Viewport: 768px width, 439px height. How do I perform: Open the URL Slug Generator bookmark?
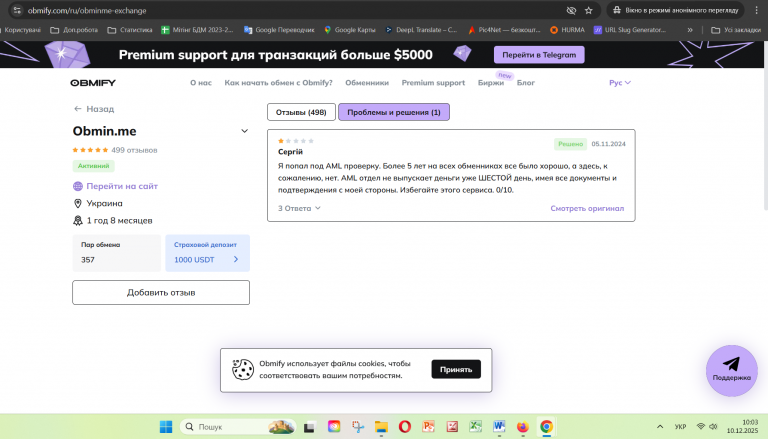[x=630, y=30]
